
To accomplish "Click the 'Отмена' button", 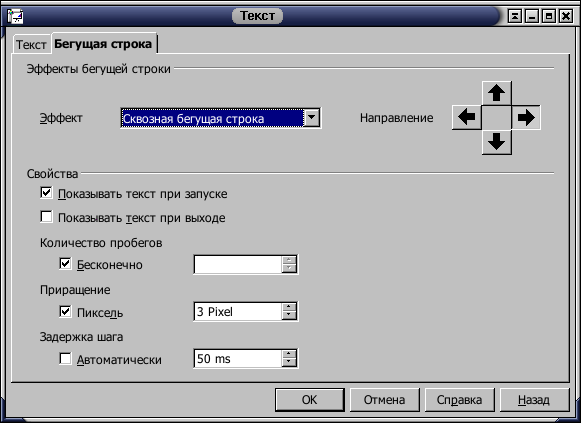I will [x=385, y=400].
